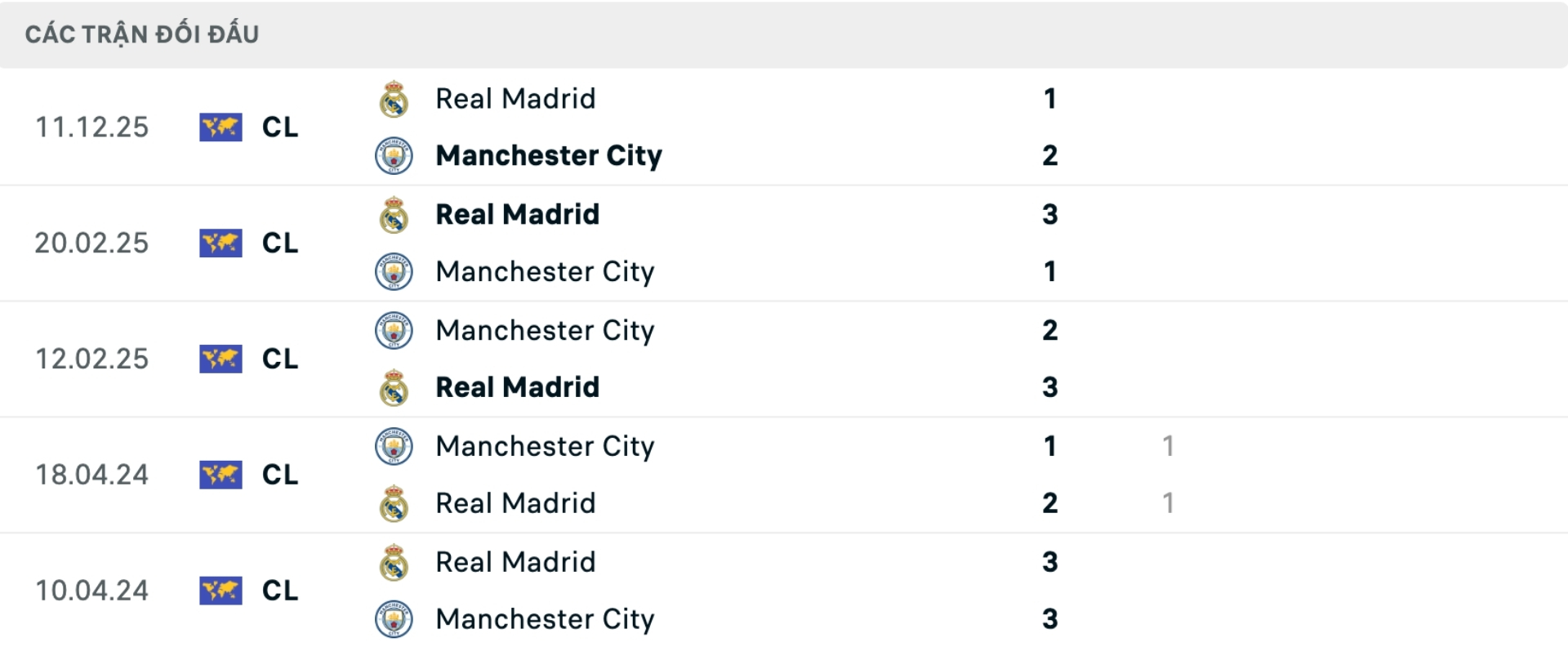Click the date 20.02.25
The width and height of the screenshot is (1568, 647).
pyautogui.click(x=92, y=243)
